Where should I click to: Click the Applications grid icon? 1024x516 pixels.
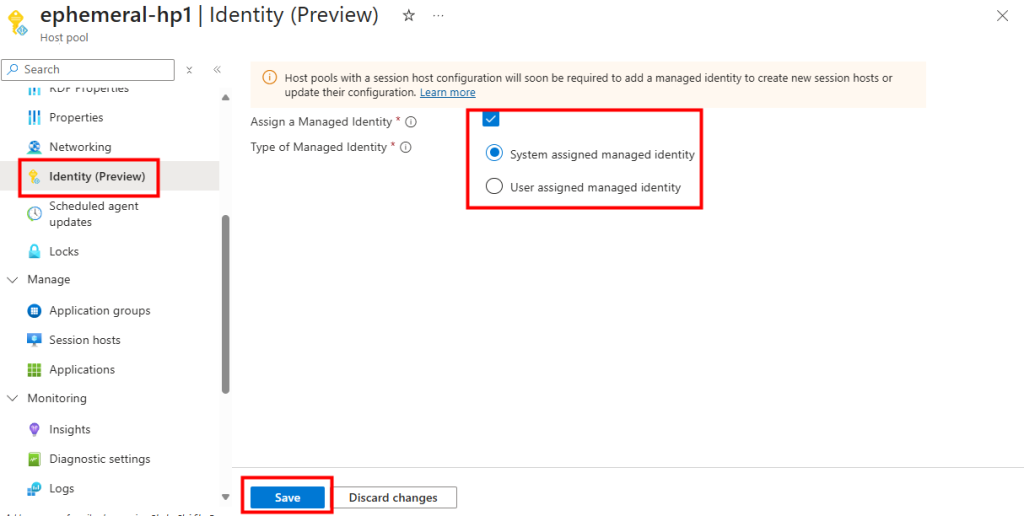click(34, 370)
